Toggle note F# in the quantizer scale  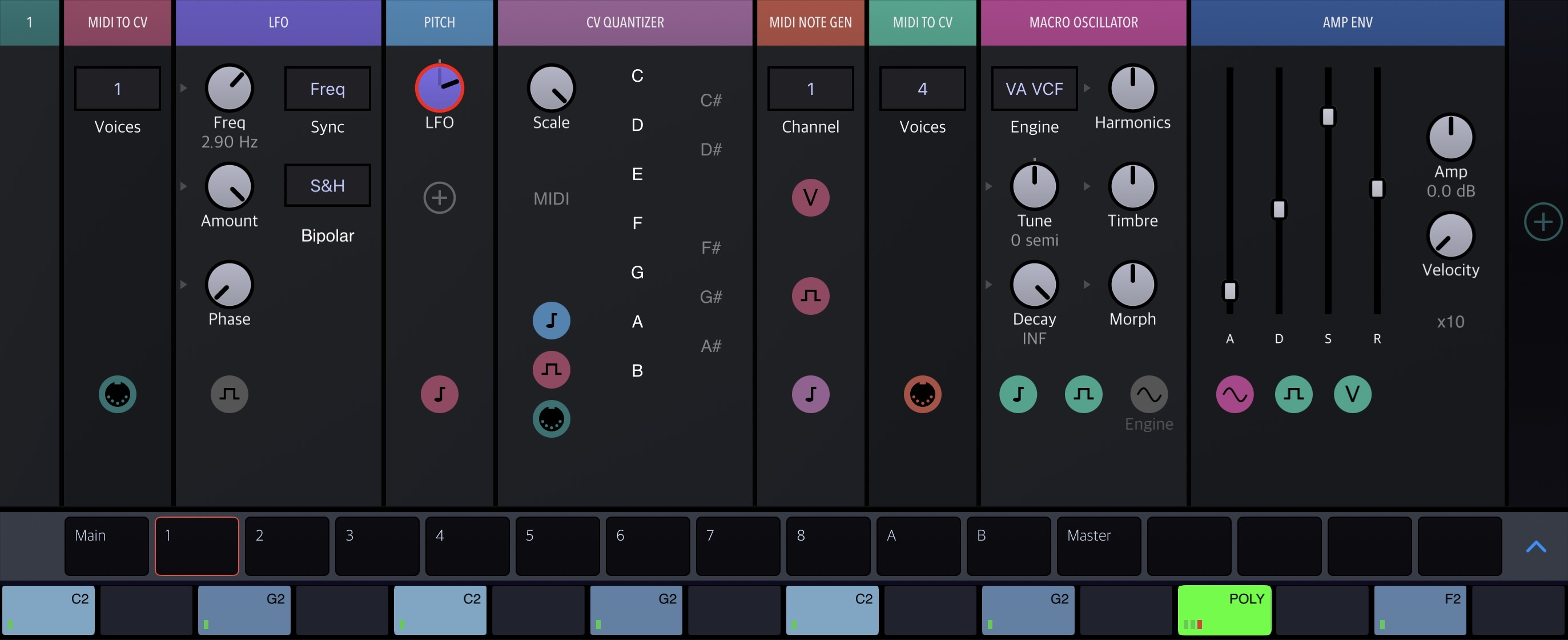click(711, 248)
